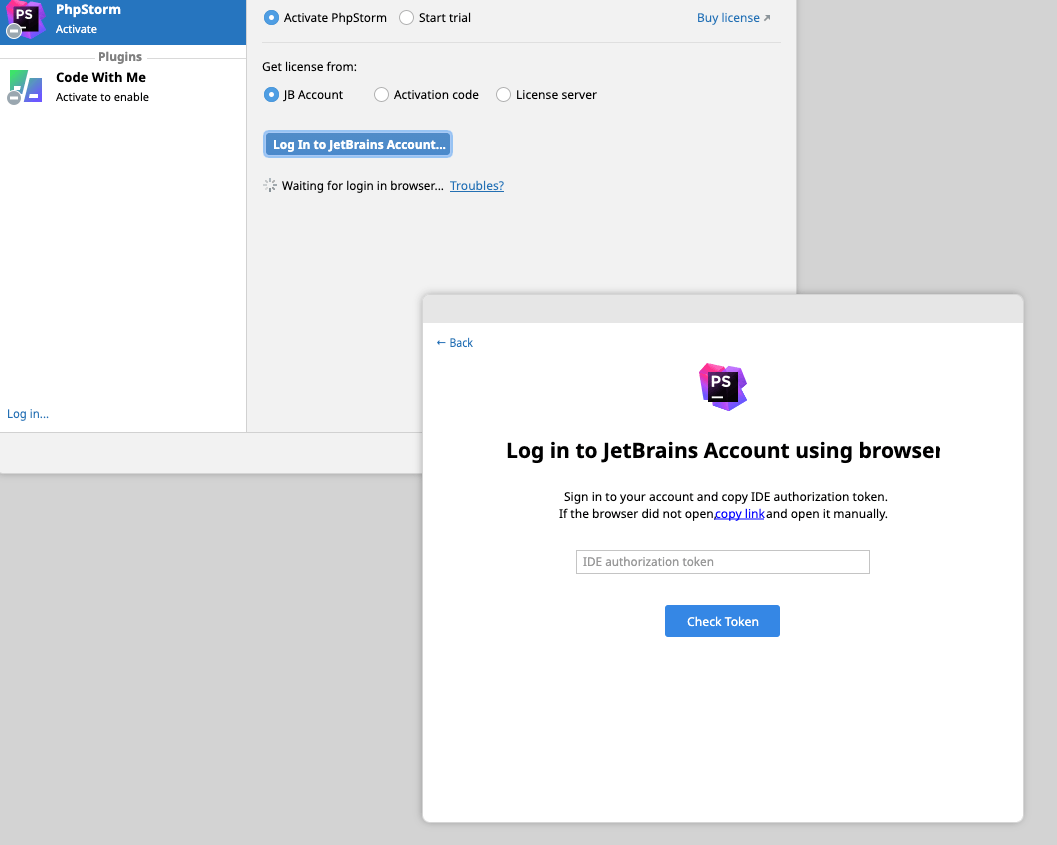Click the Code With Me plugin icon

pos(25,87)
